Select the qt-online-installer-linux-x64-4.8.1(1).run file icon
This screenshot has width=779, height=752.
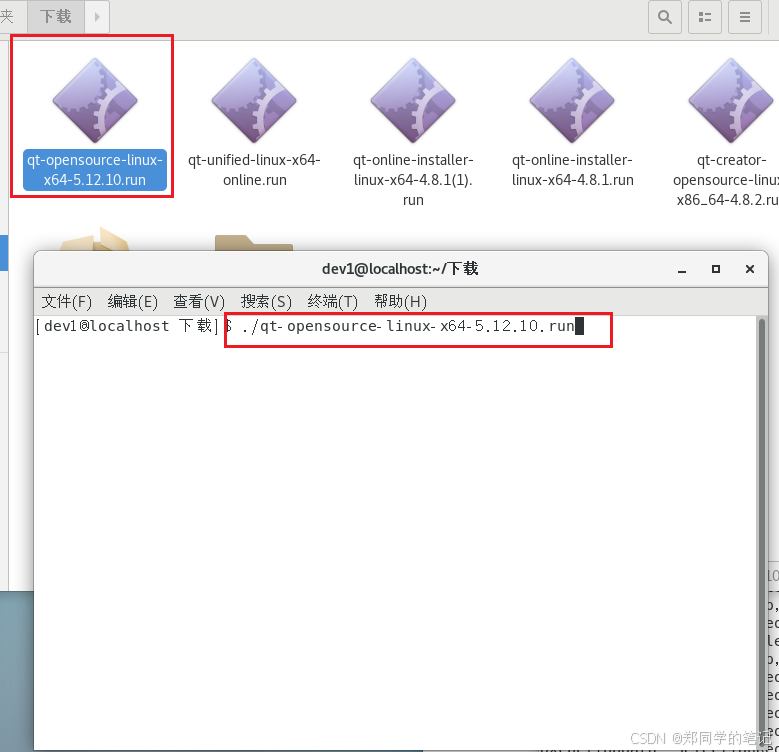point(413,100)
